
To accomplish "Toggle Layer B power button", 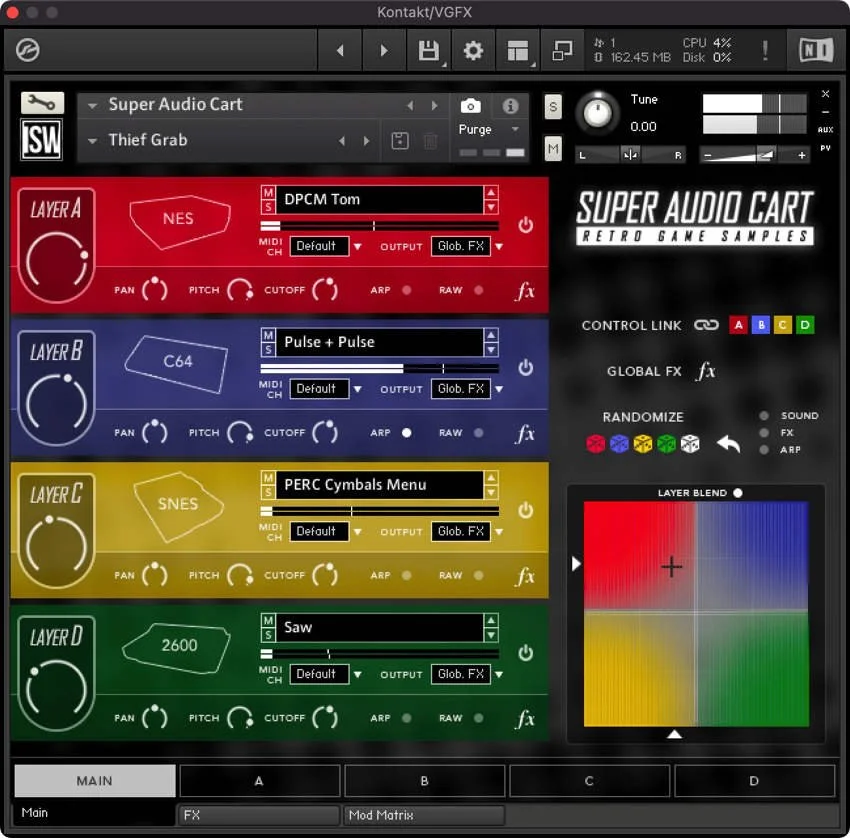I will click(x=525, y=368).
